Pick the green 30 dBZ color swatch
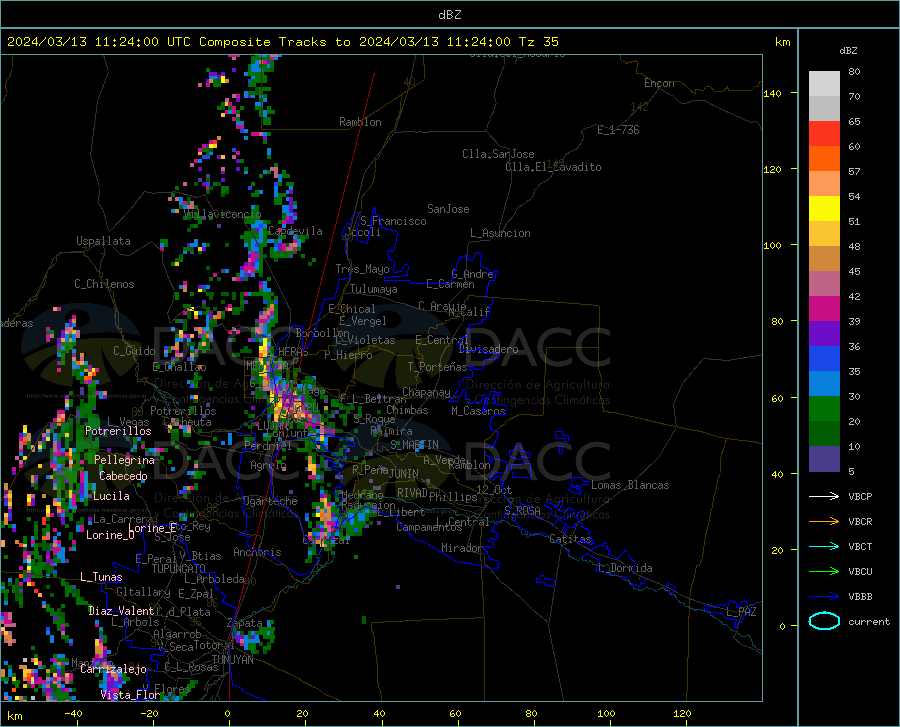Viewport: 900px width, 727px height. (824, 409)
